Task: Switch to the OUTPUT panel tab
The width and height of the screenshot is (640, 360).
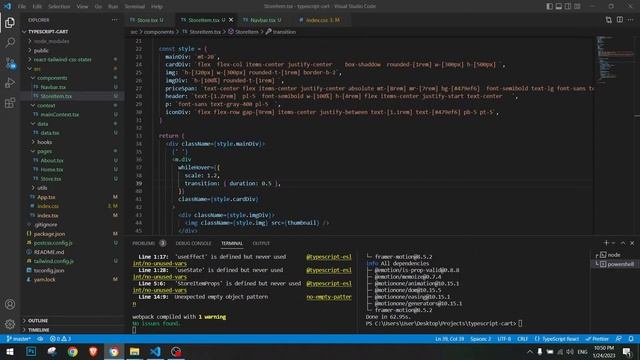Action: pyautogui.click(x=261, y=243)
